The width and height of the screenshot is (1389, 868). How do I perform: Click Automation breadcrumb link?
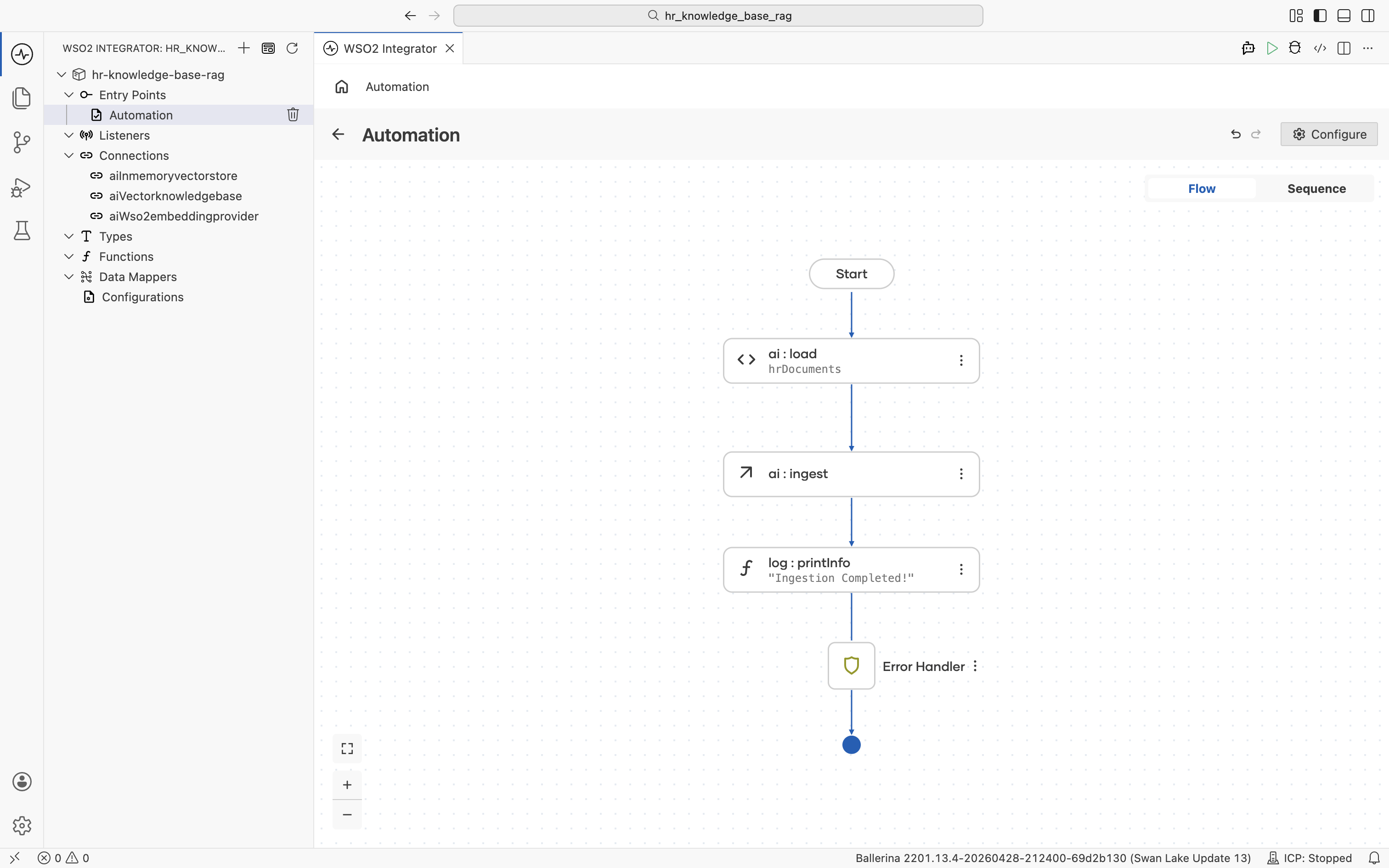[397, 87]
